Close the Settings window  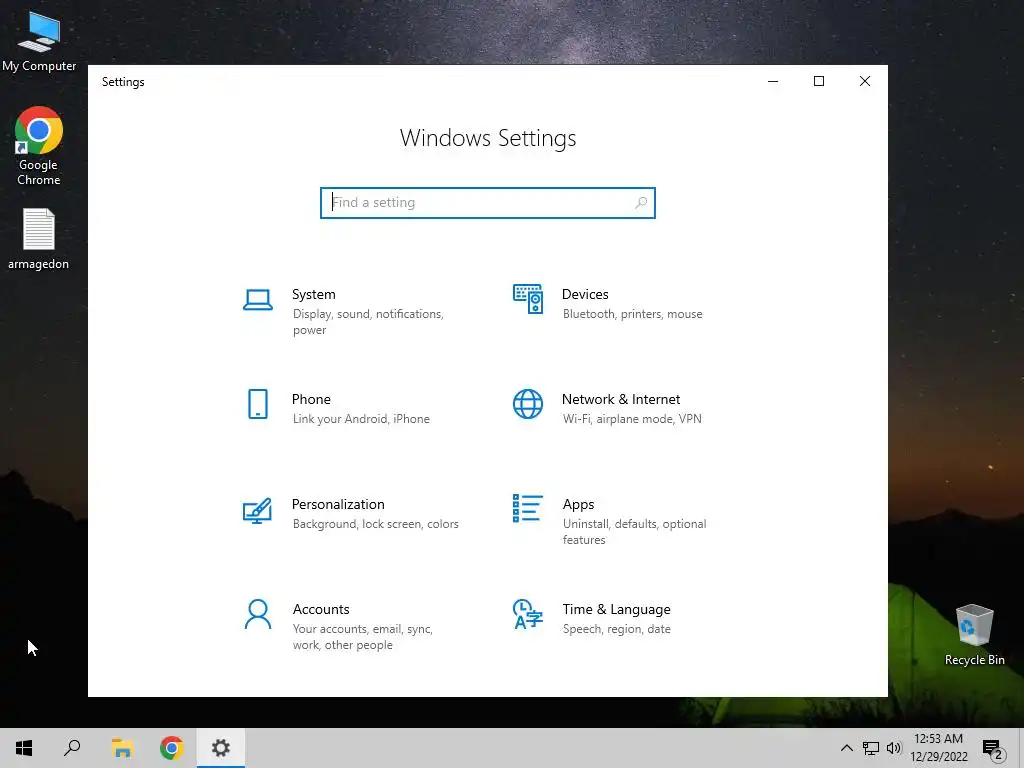pyautogui.click(x=865, y=82)
